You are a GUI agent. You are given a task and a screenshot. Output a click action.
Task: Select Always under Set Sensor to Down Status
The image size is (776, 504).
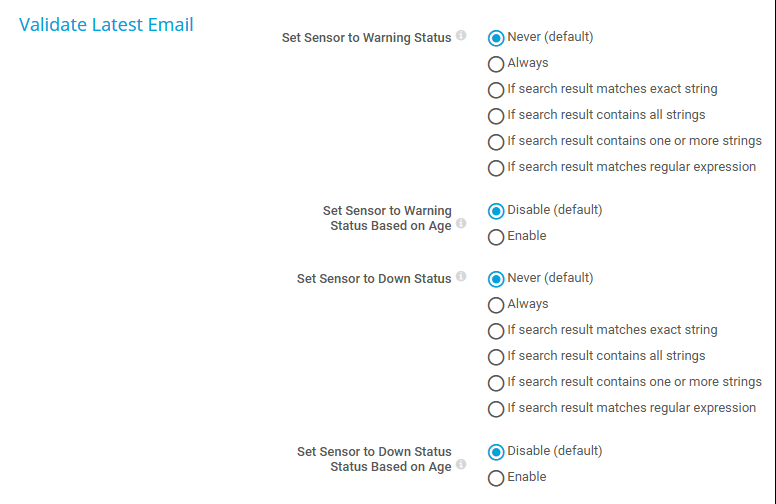coord(495,305)
